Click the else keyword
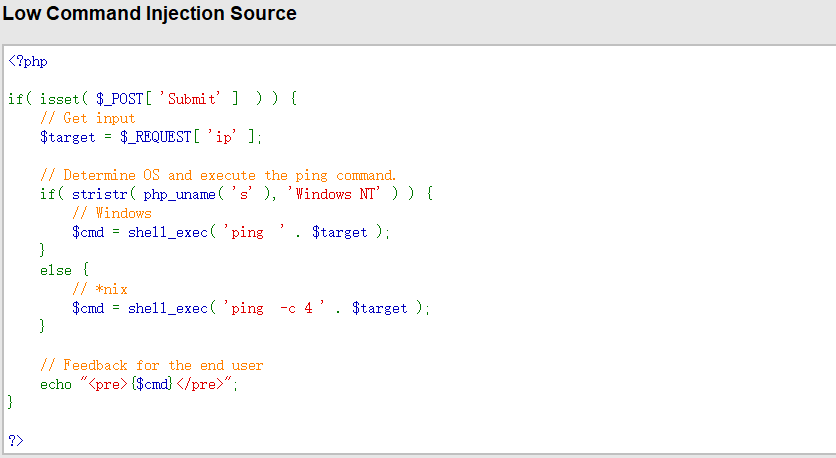This screenshot has height=458, width=836. point(55,270)
